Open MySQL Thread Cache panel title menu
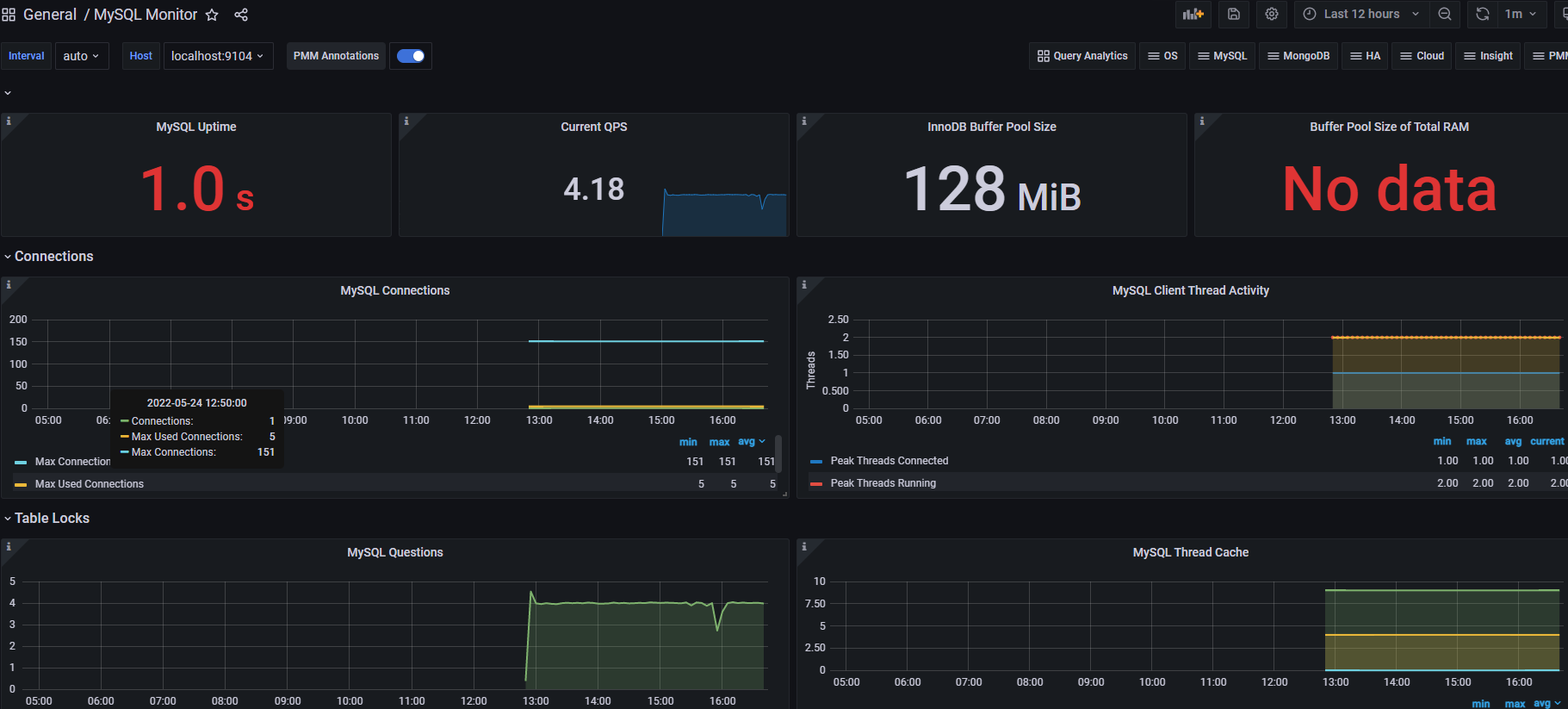1568x709 pixels. coord(1190,553)
